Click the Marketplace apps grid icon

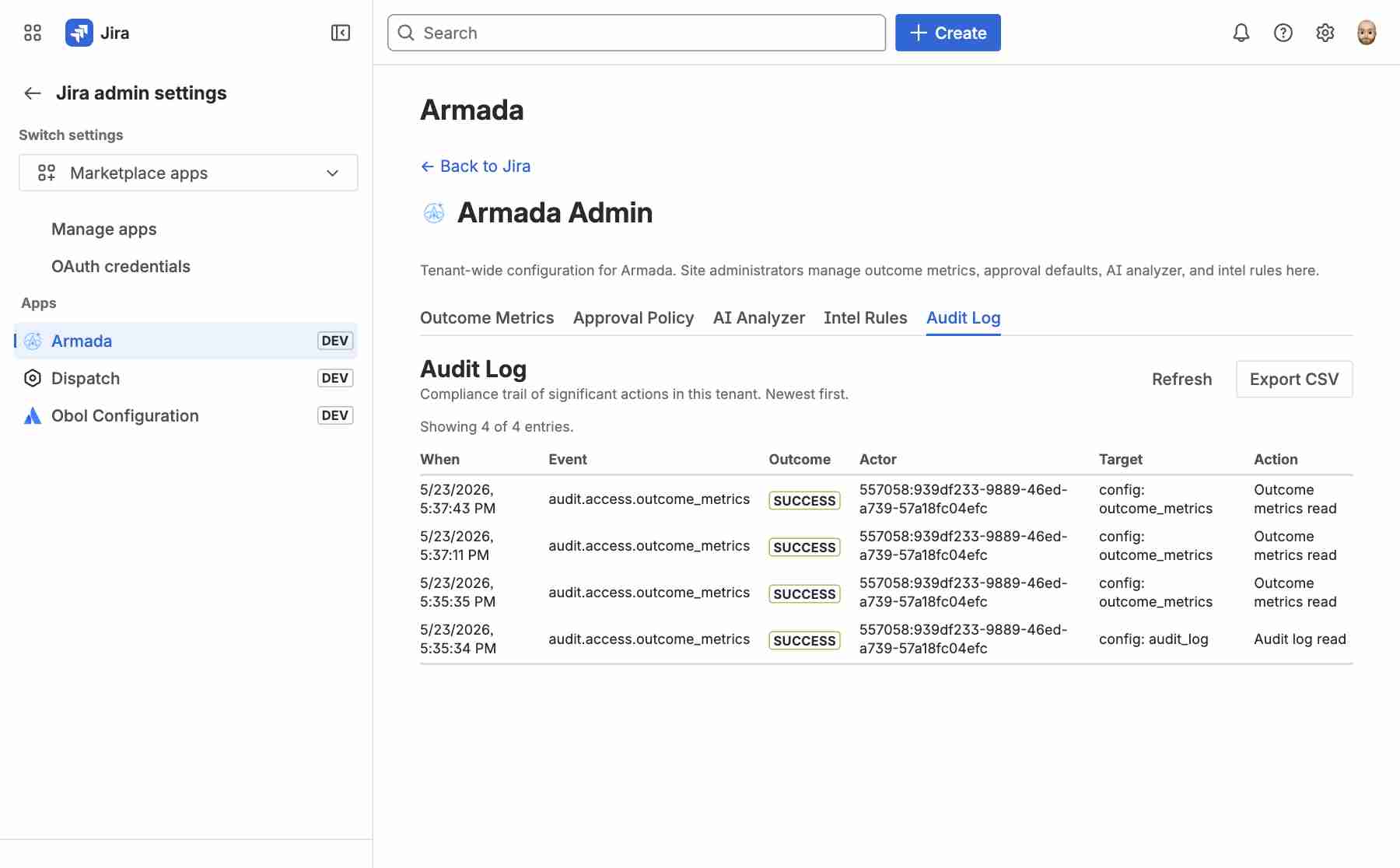coord(47,173)
